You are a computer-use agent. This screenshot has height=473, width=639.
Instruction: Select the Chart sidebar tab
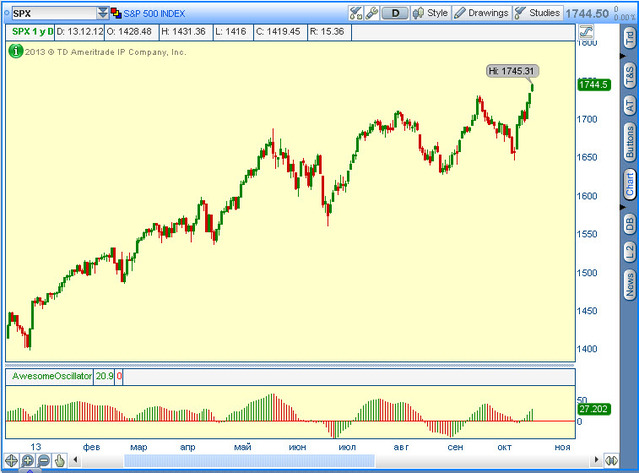point(630,184)
